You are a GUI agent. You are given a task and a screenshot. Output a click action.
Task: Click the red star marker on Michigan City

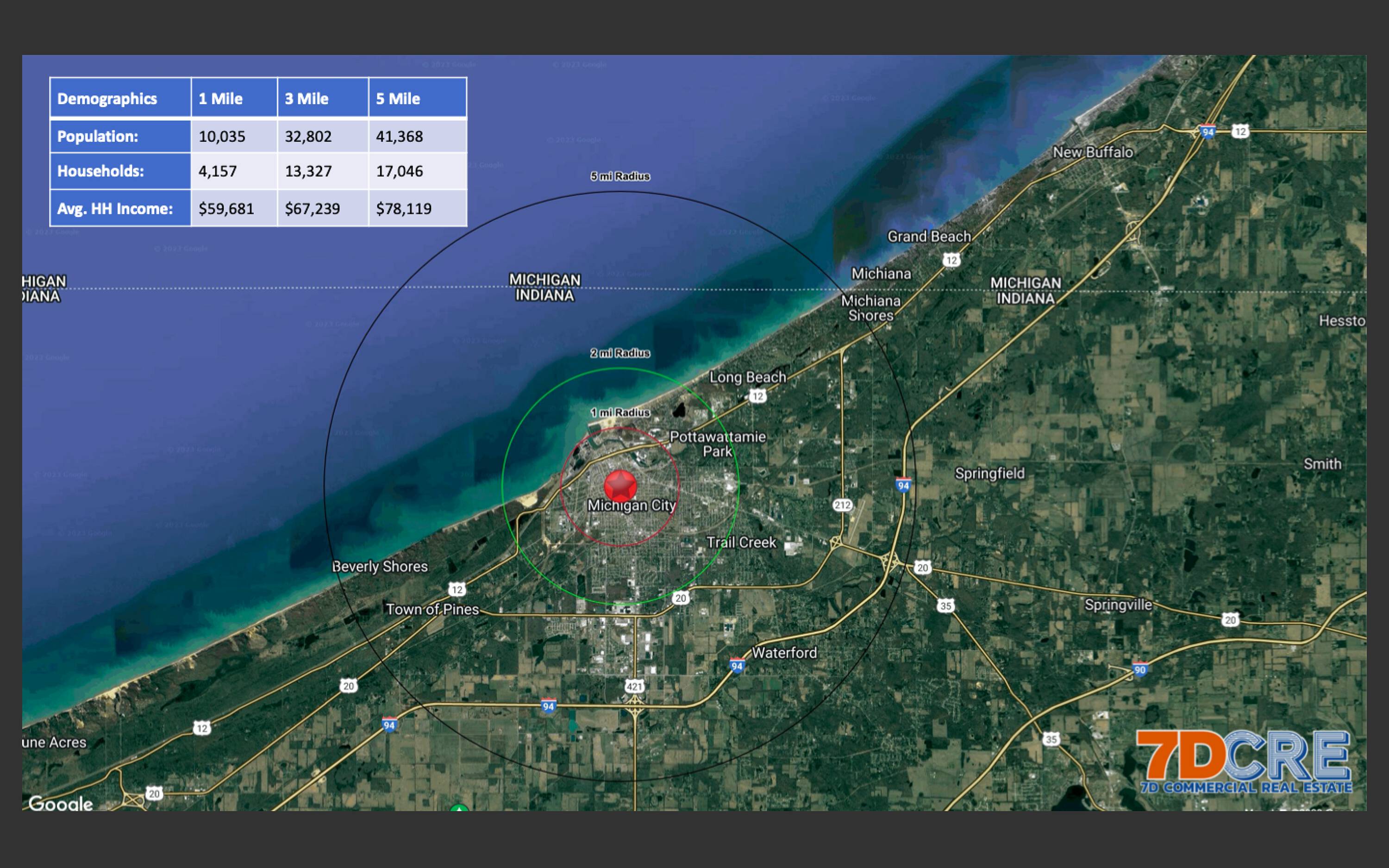pos(620,486)
